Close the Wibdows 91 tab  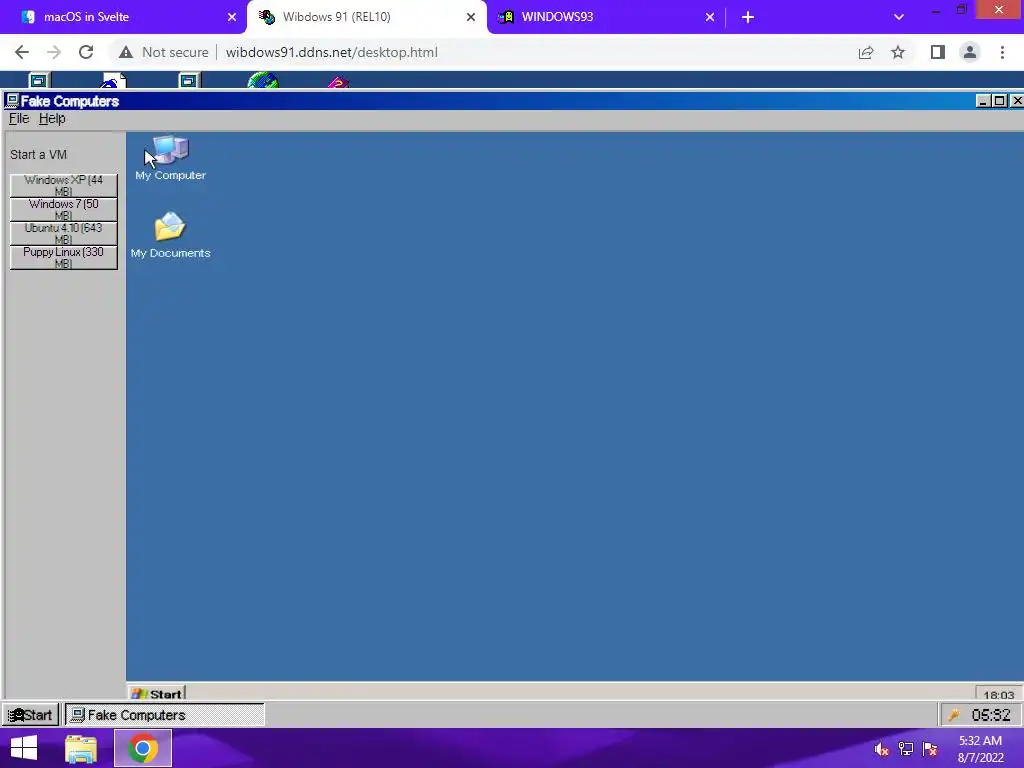471,17
